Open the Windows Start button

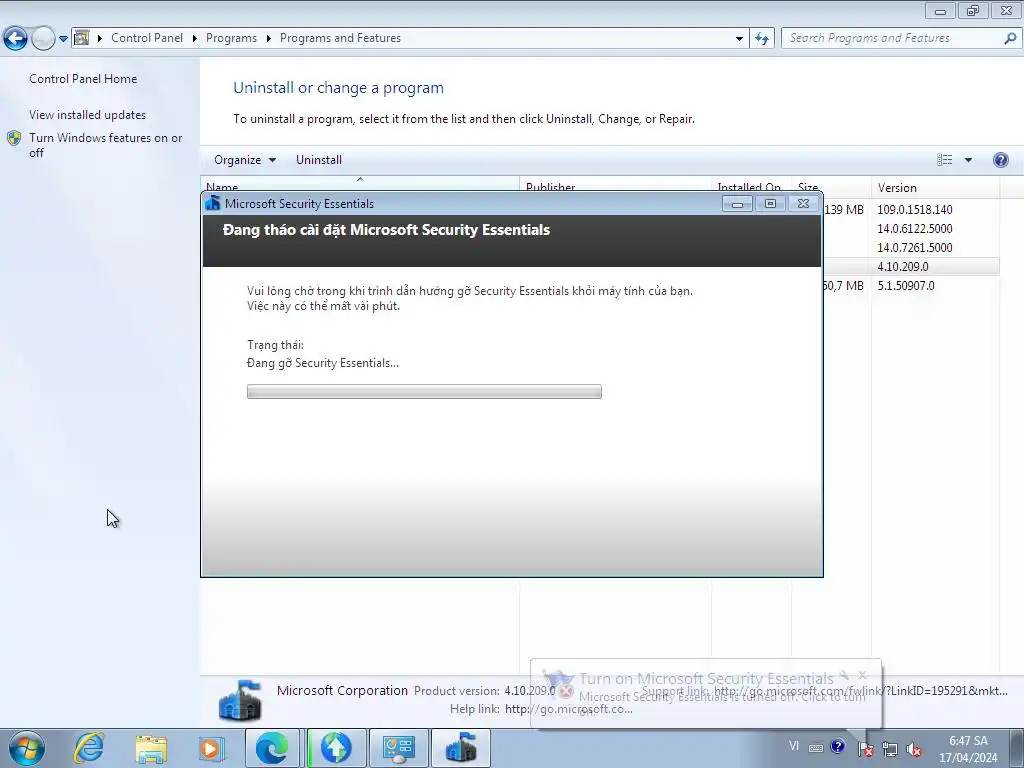click(27, 748)
